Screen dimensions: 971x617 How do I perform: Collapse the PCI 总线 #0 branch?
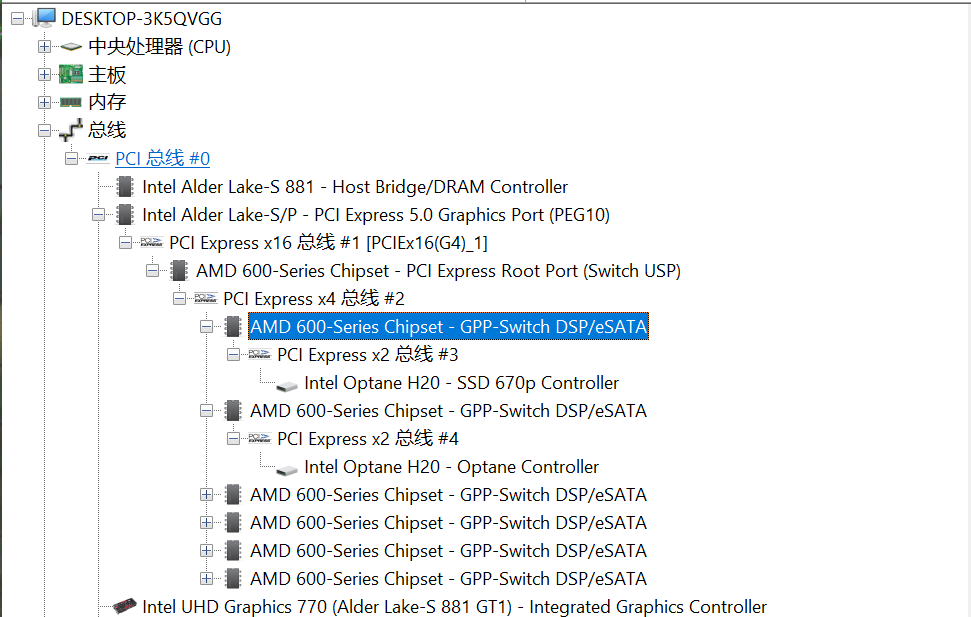(72, 159)
